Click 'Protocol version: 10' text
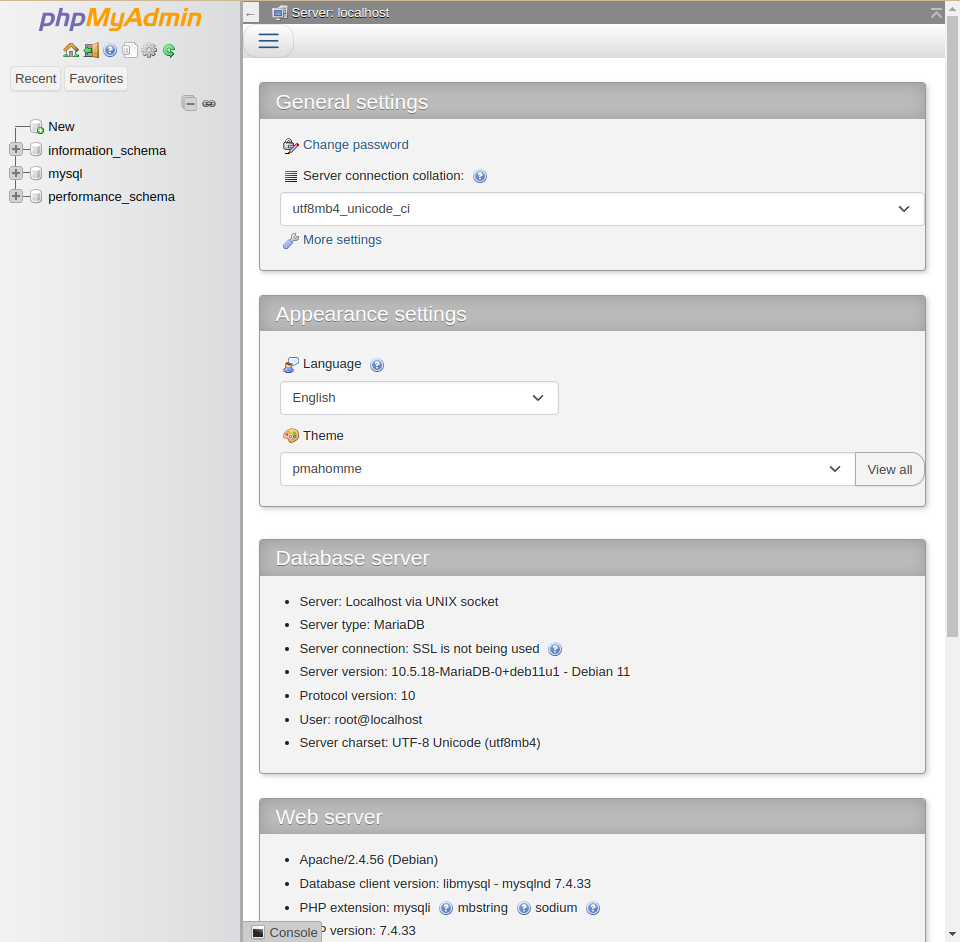The height and width of the screenshot is (942, 960). pos(357,696)
